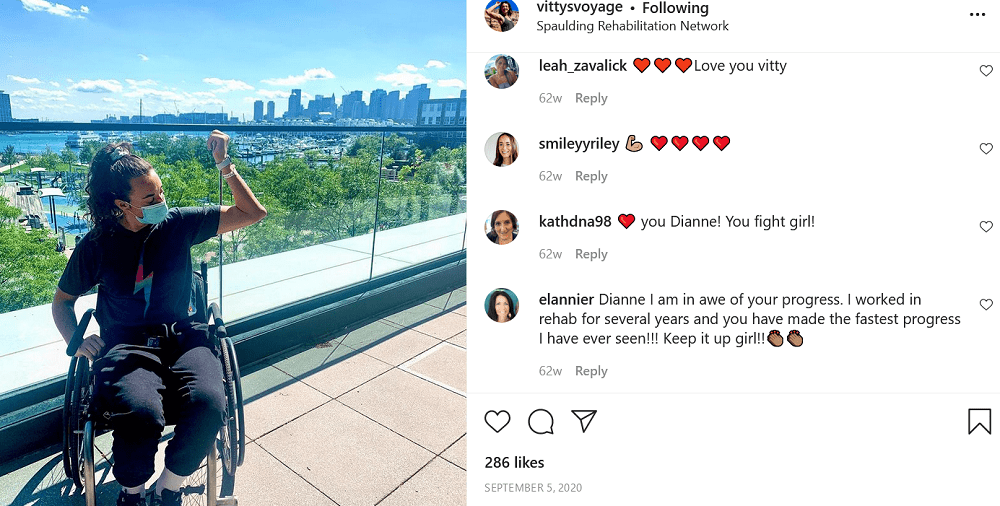Open leah_zavalick's avatar
The image size is (1000, 506).
click(x=502, y=71)
